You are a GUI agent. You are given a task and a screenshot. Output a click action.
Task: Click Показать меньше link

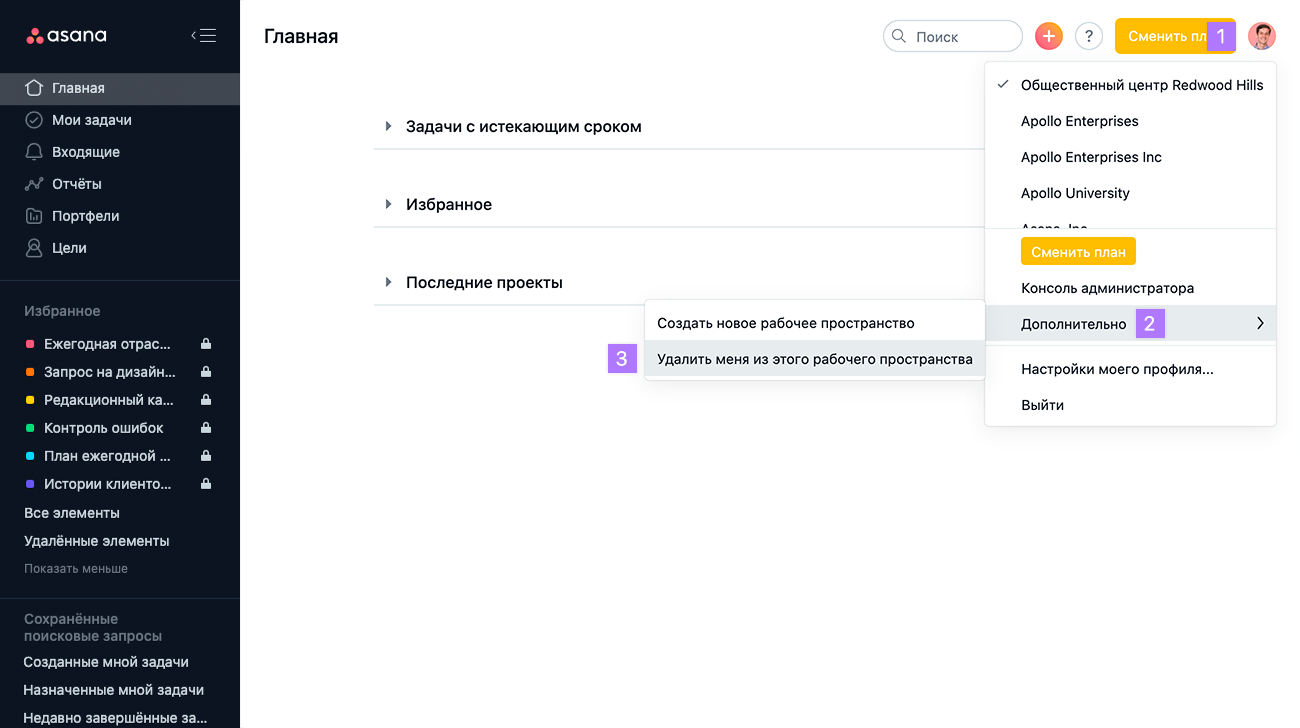click(x=76, y=568)
